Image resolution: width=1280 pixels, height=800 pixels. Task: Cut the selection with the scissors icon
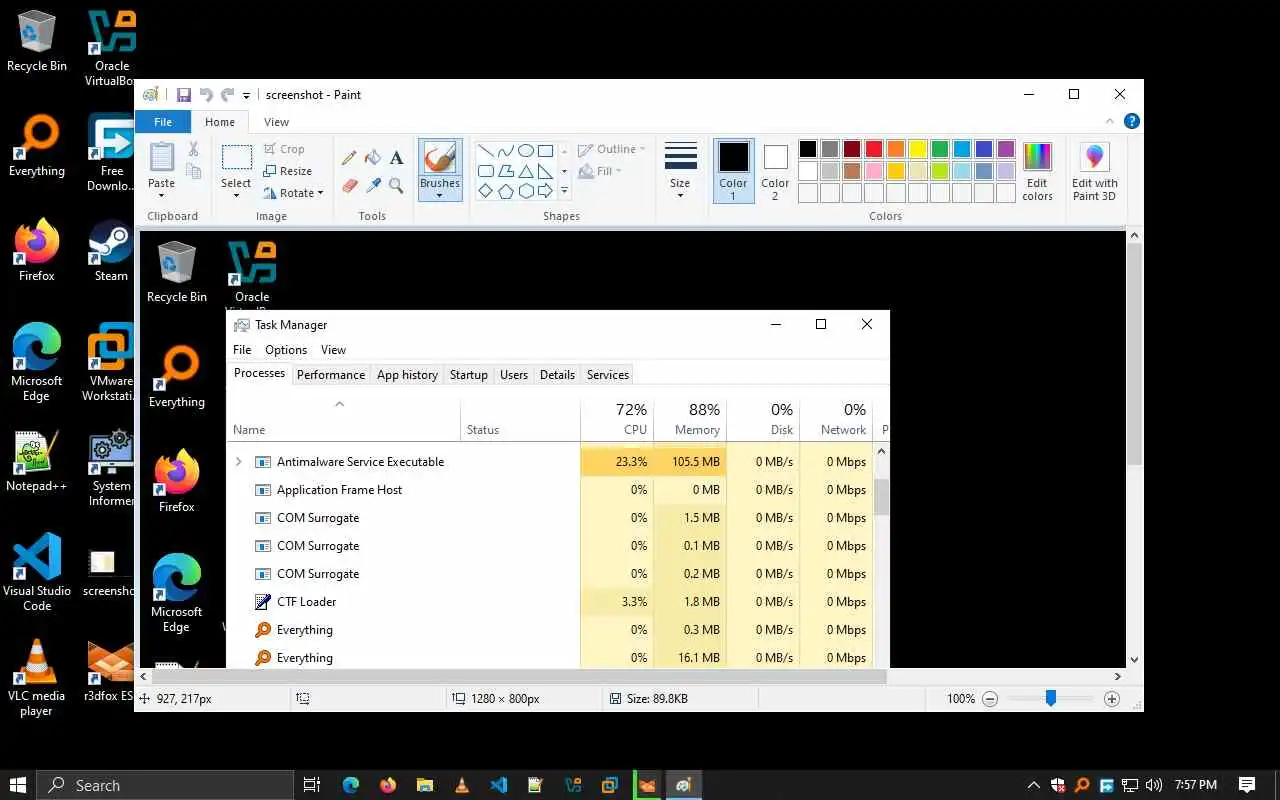point(194,149)
